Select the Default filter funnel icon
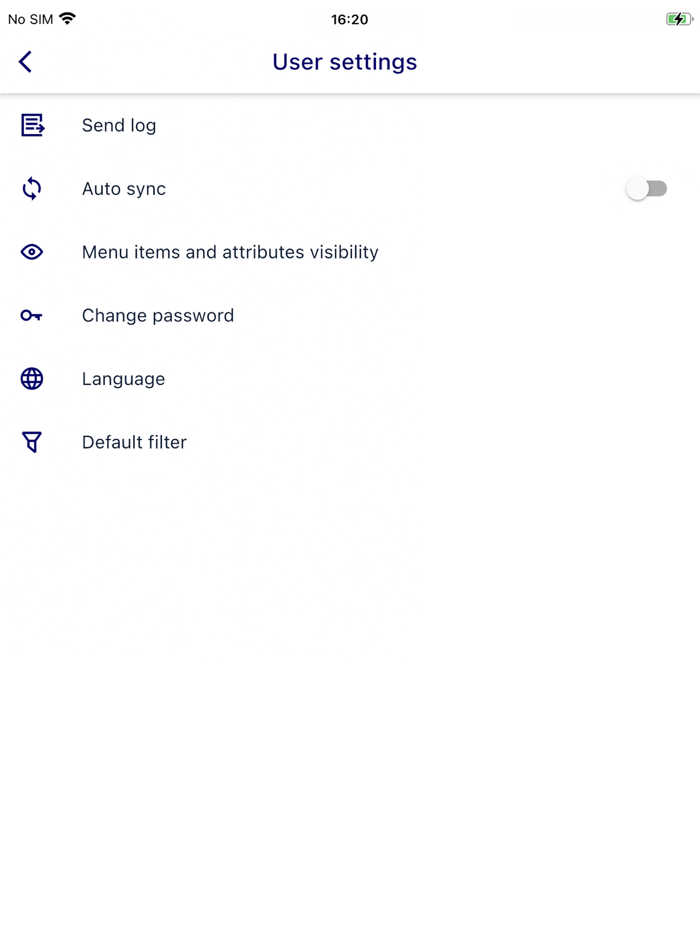This screenshot has width=700, height=934. (31, 442)
